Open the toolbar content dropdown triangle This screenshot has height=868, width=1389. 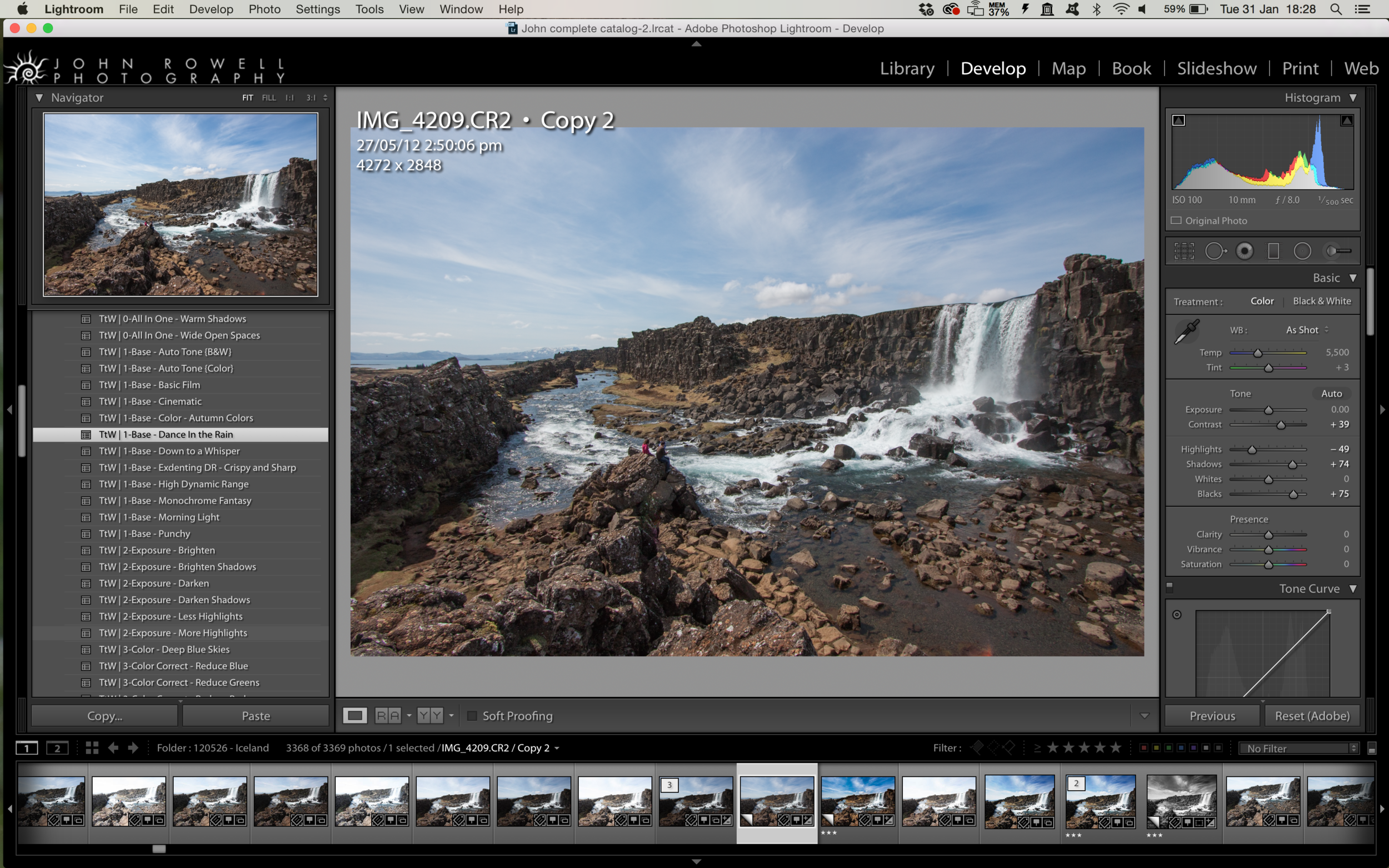(1144, 716)
